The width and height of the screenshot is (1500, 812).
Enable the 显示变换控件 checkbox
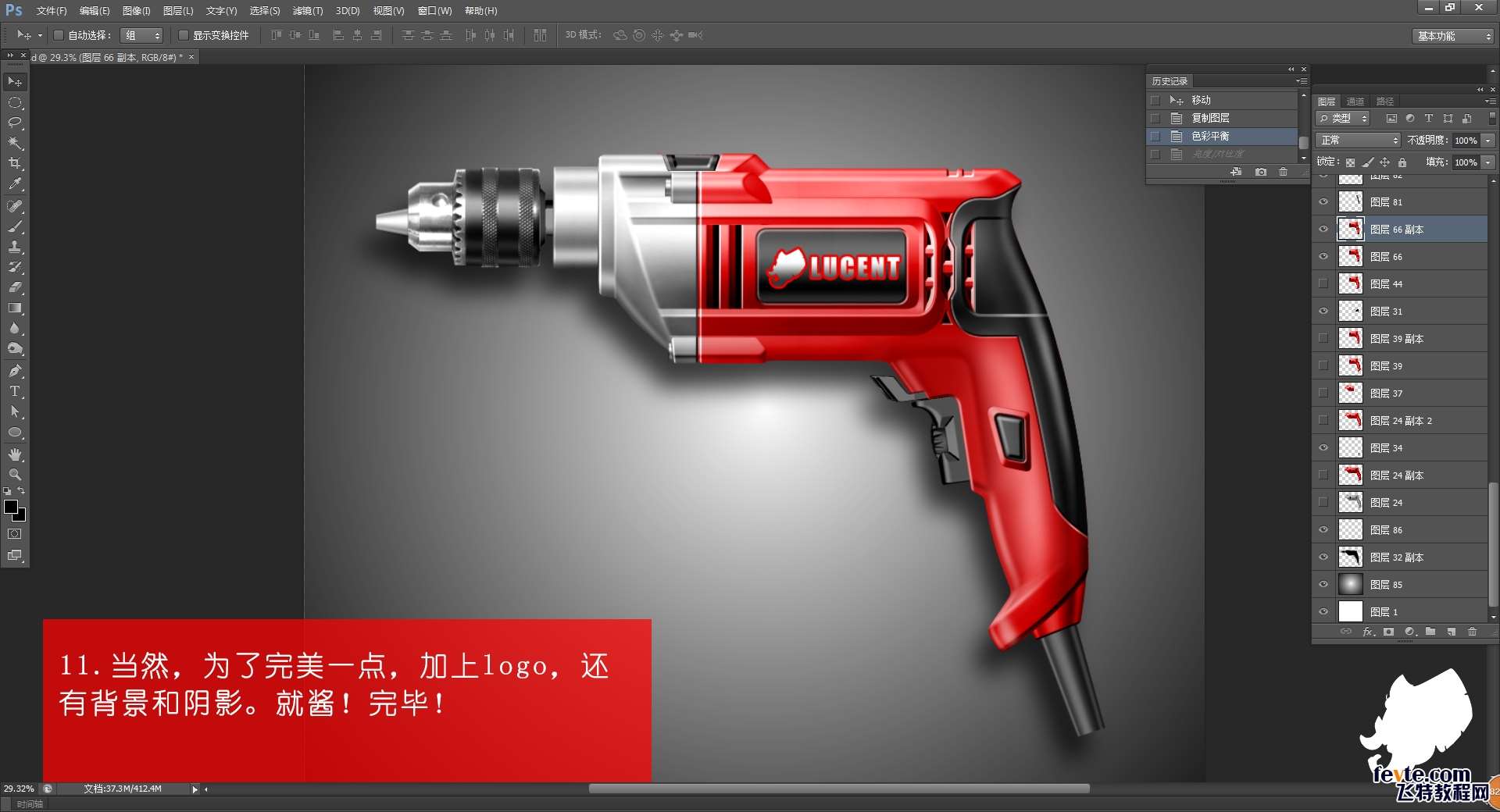[x=184, y=35]
